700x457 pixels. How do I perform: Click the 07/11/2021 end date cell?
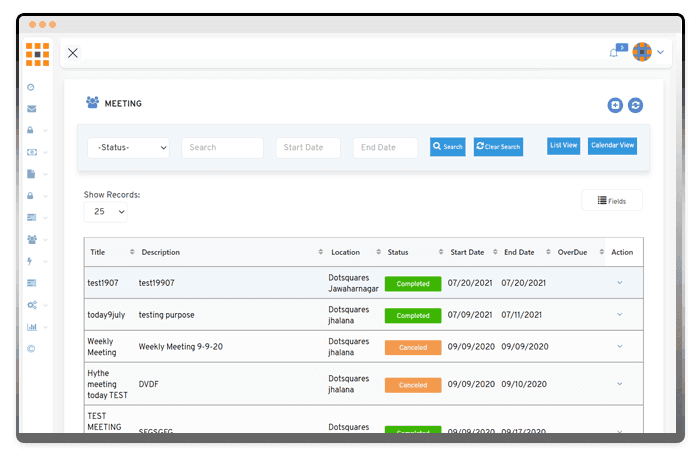[521, 315]
